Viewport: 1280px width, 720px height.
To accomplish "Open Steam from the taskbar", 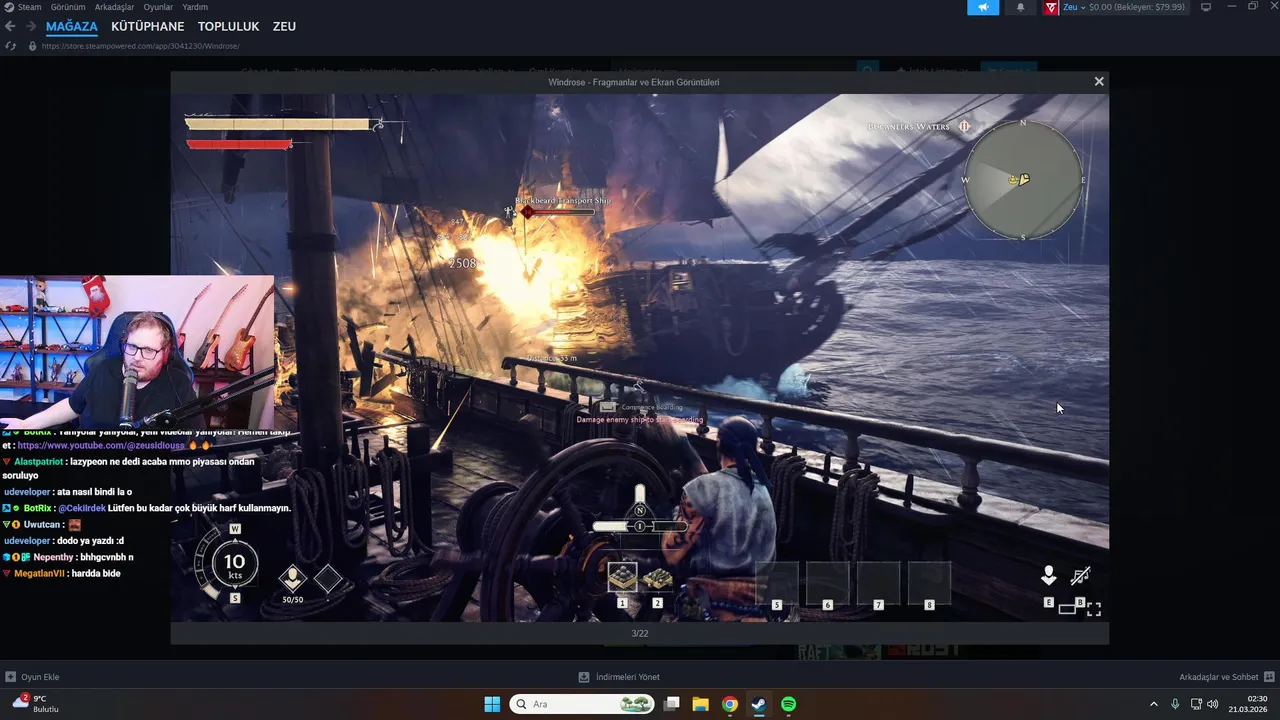I will (759, 704).
